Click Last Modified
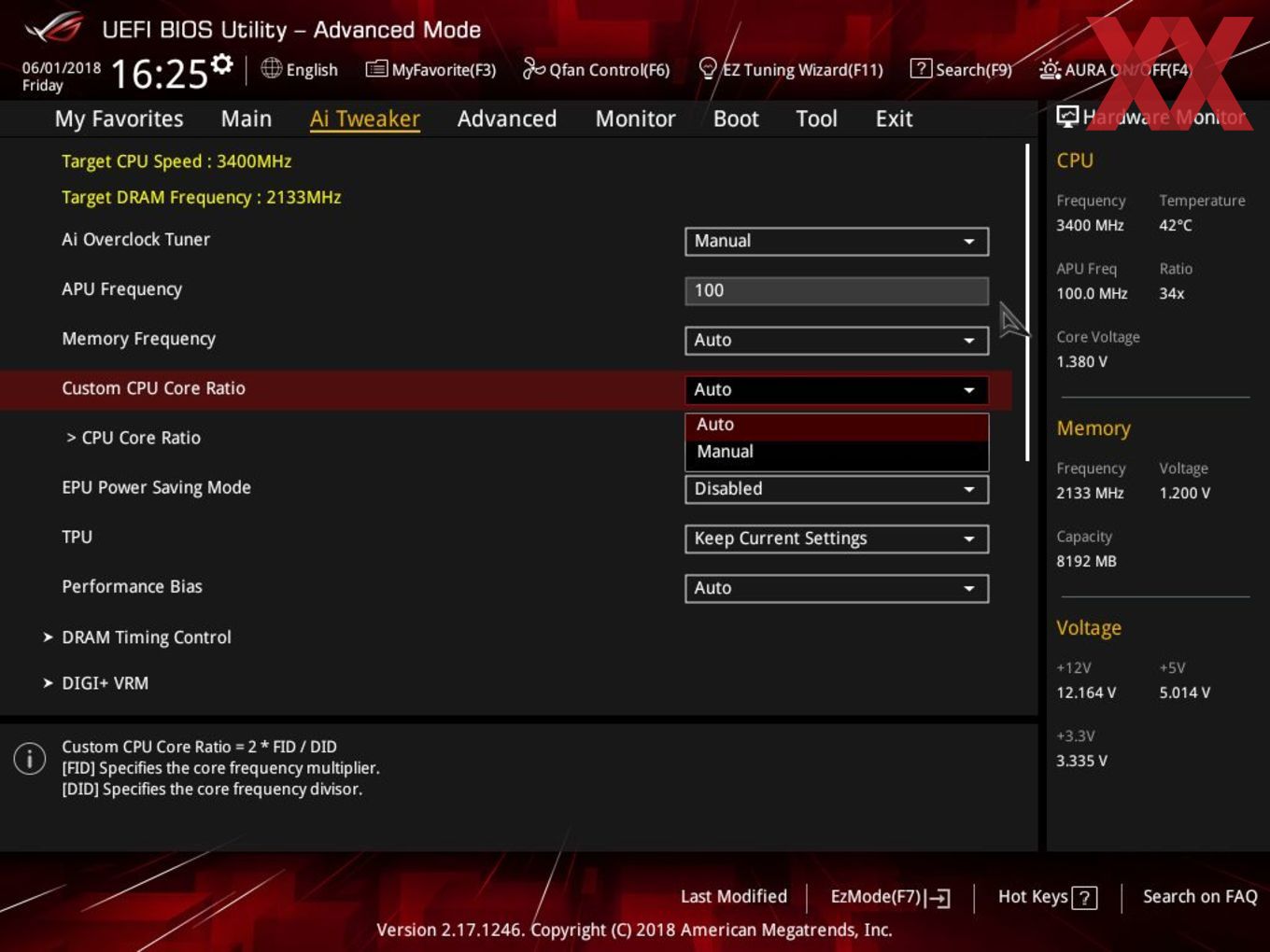The image size is (1270, 952). pos(734,897)
